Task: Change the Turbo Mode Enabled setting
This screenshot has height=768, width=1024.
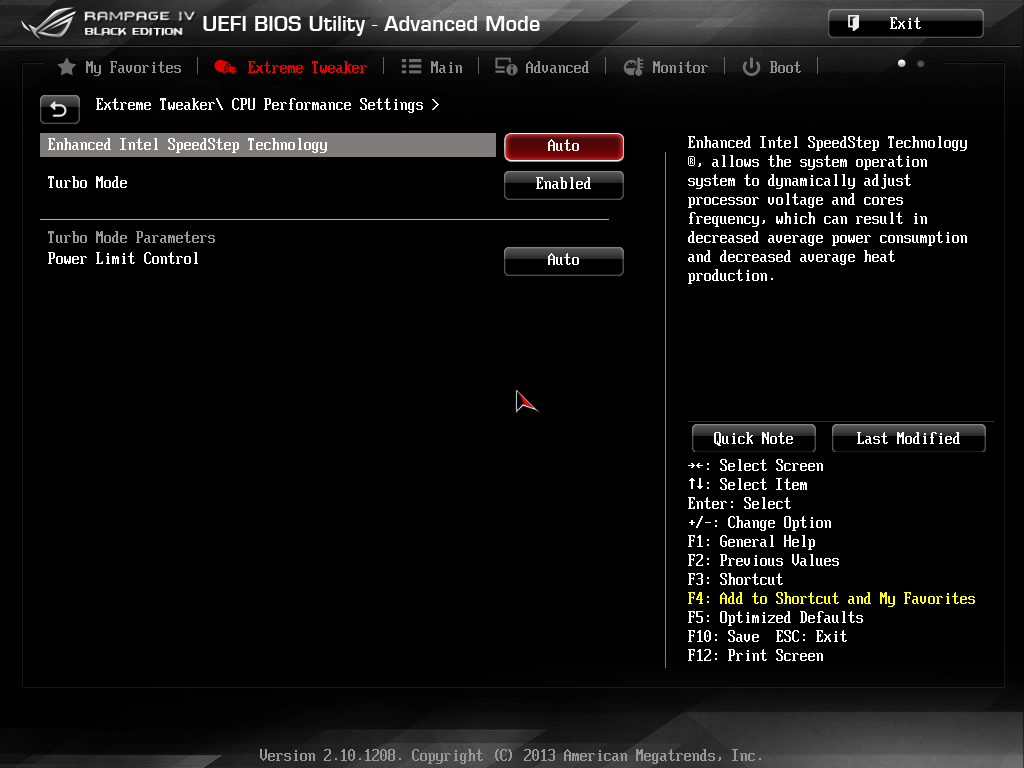Action: (x=563, y=184)
